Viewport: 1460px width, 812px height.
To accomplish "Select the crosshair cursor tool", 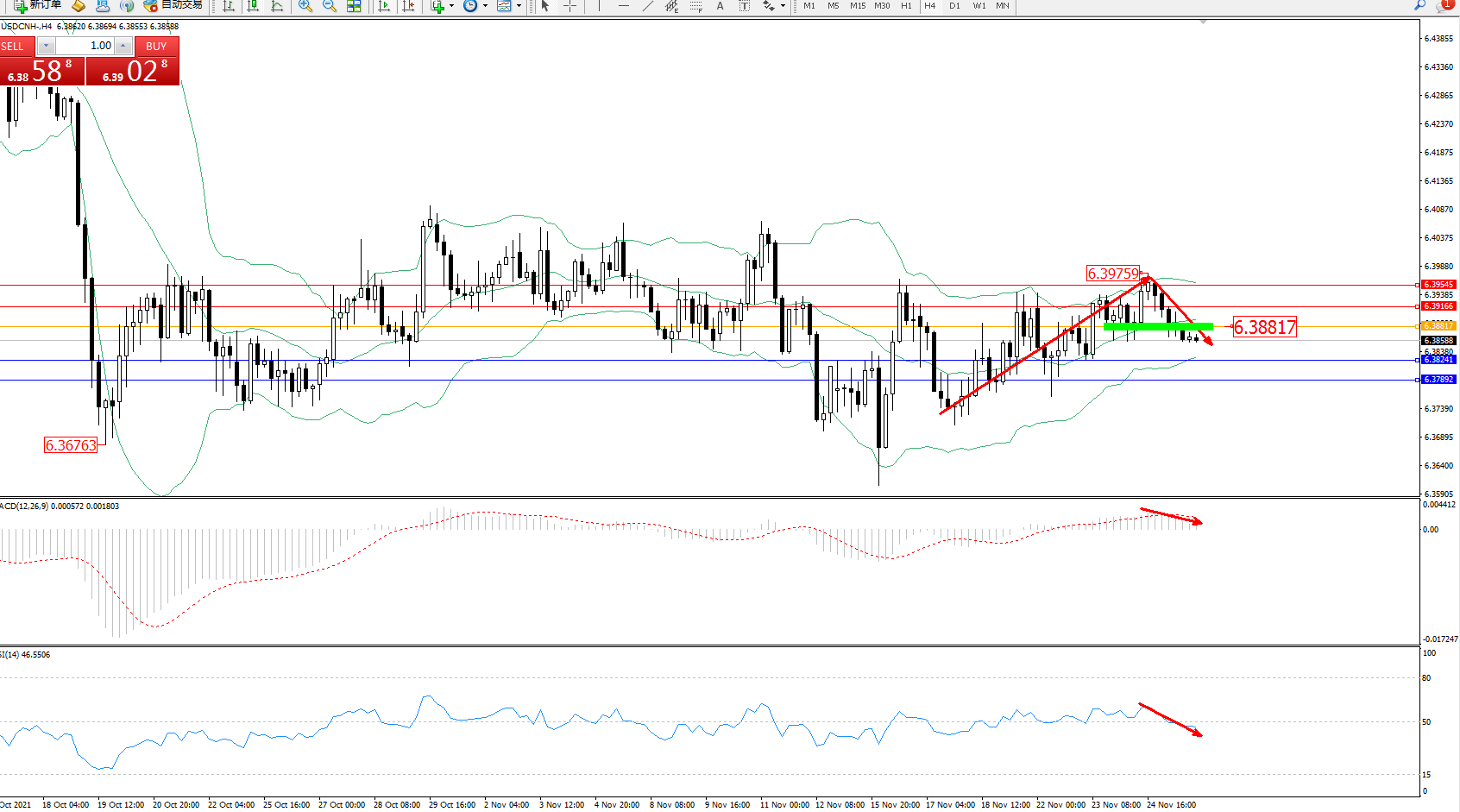I will pos(570,6).
